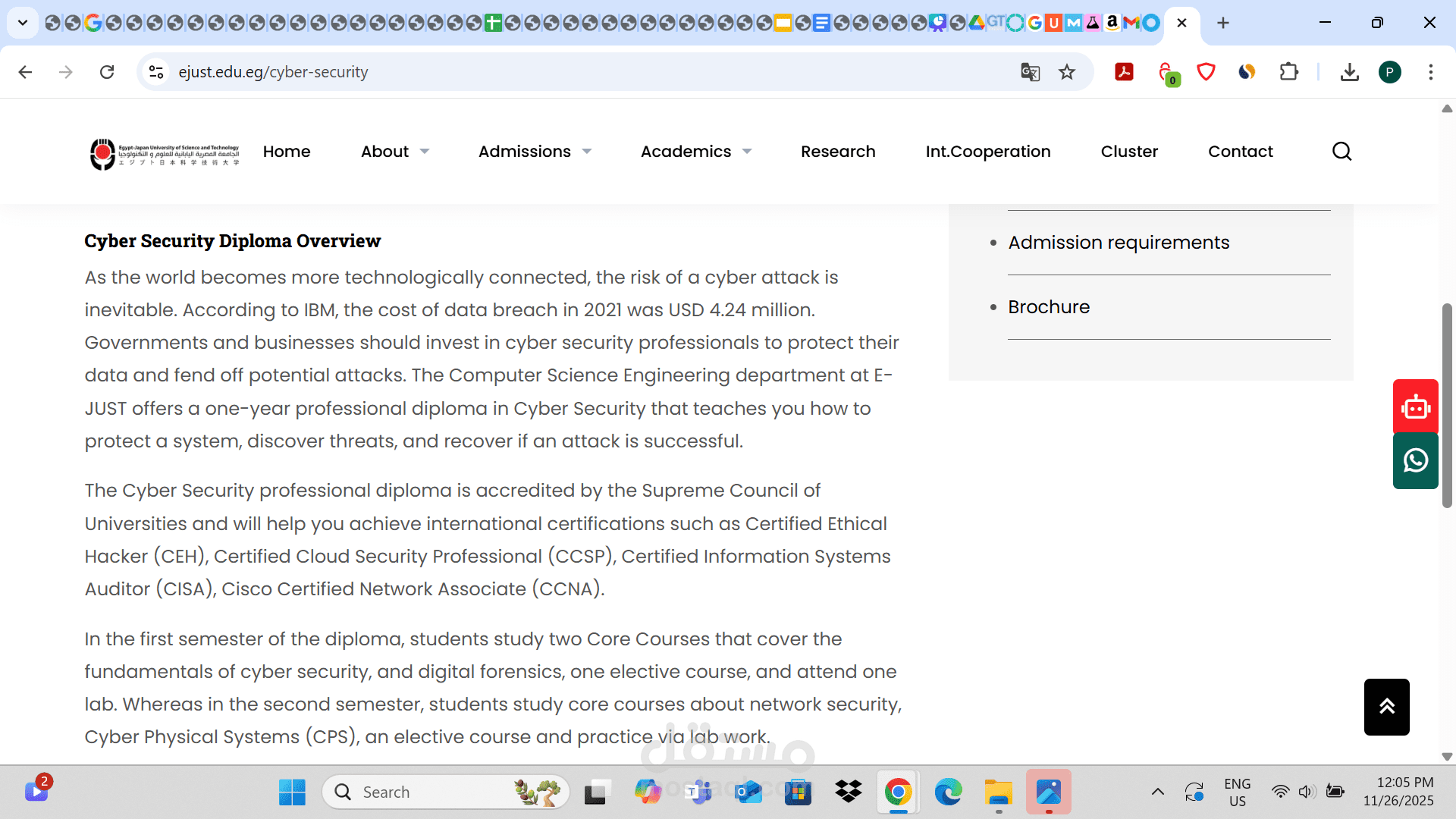Open the WhatsApp contact icon
The height and width of the screenshot is (819, 1456).
tap(1415, 460)
